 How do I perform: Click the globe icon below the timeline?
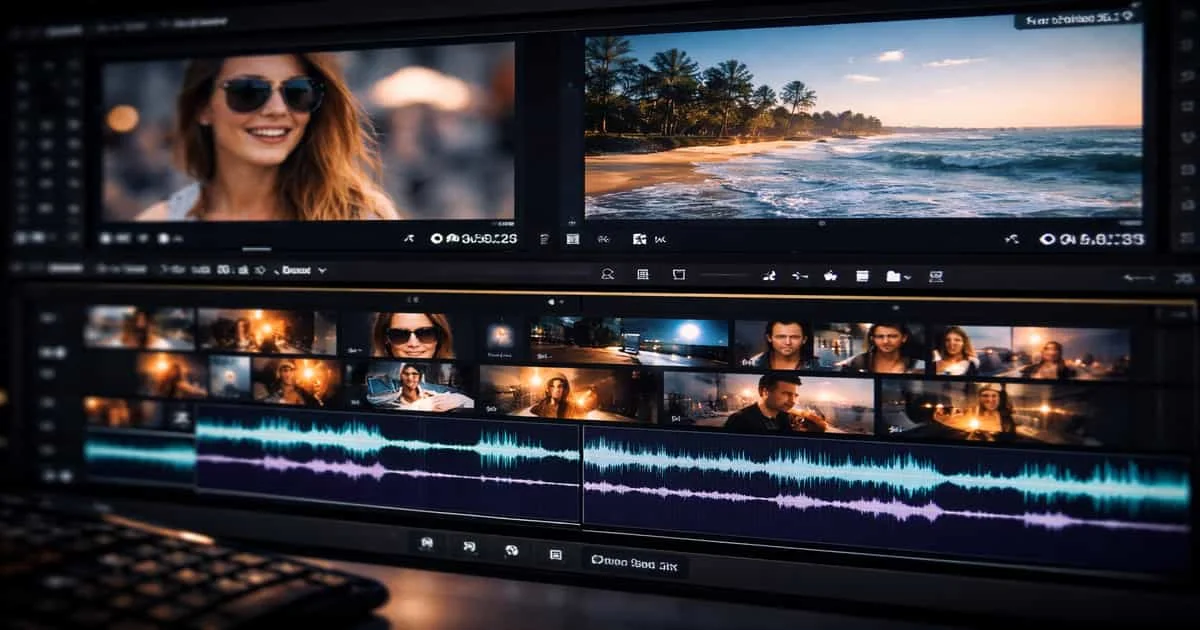click(512, 549)
